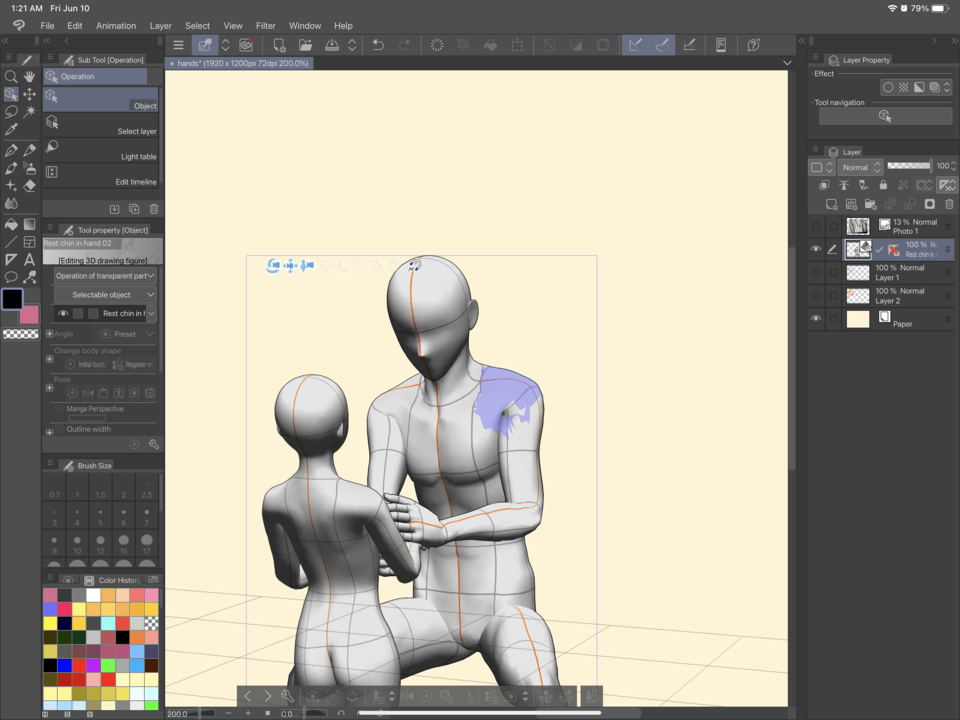Screen dimensions: 960x720
Task: Delete sub tool with trash icon
Action: click(154, 209)
